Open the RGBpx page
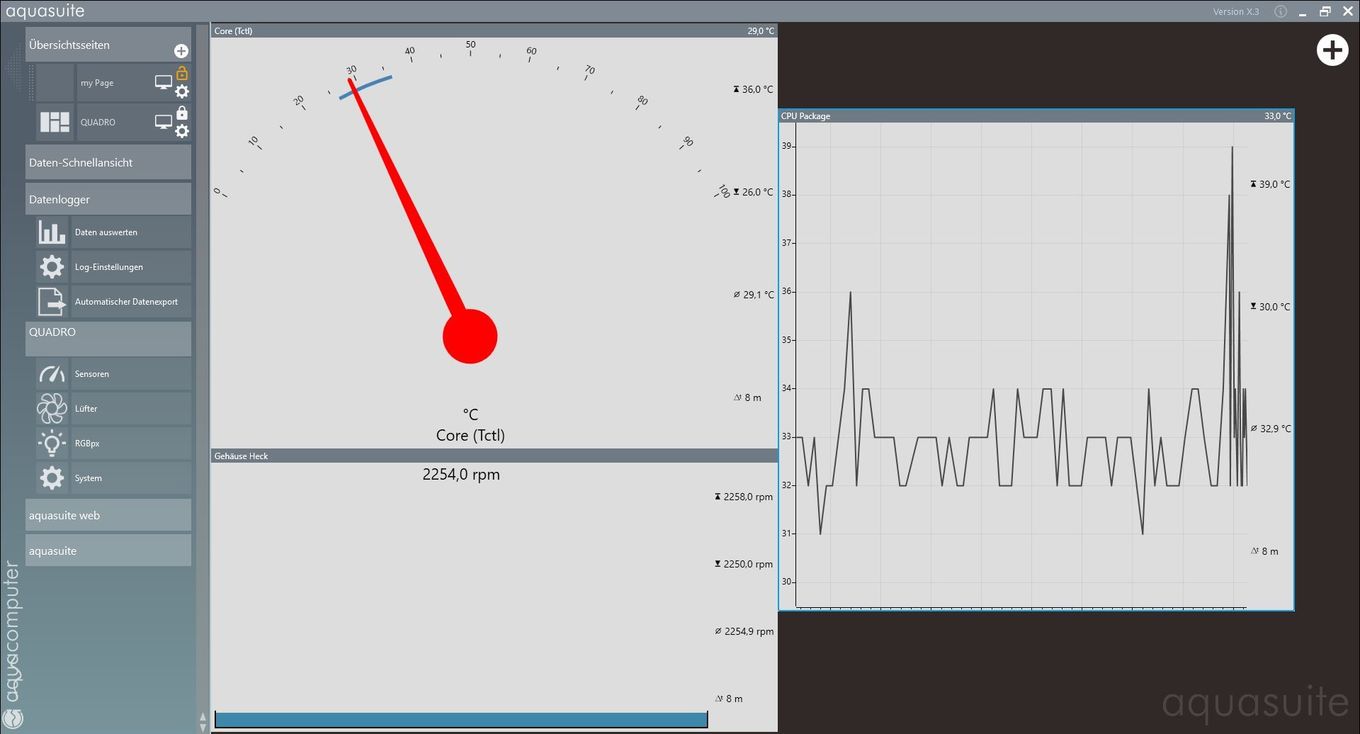The height and width of the screenshot is (734, 1360). (131, 443)
